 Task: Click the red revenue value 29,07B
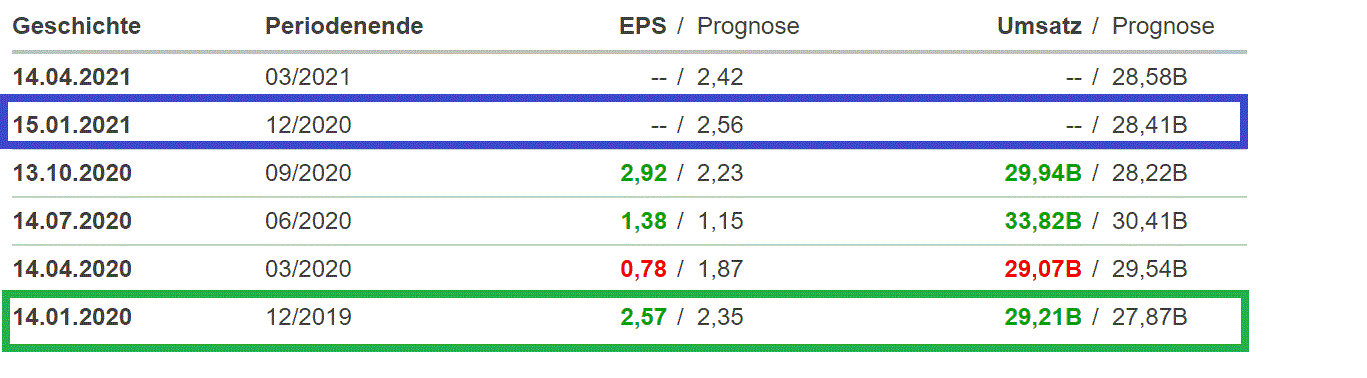tap(1043, 269)
